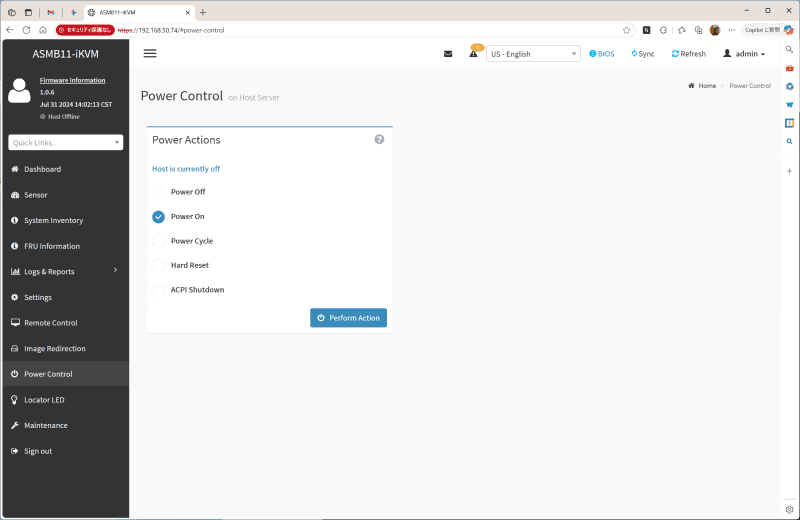The image size is (800, 520).
Task: Open the messages envelope icon
Action: [x=448, y=54]
